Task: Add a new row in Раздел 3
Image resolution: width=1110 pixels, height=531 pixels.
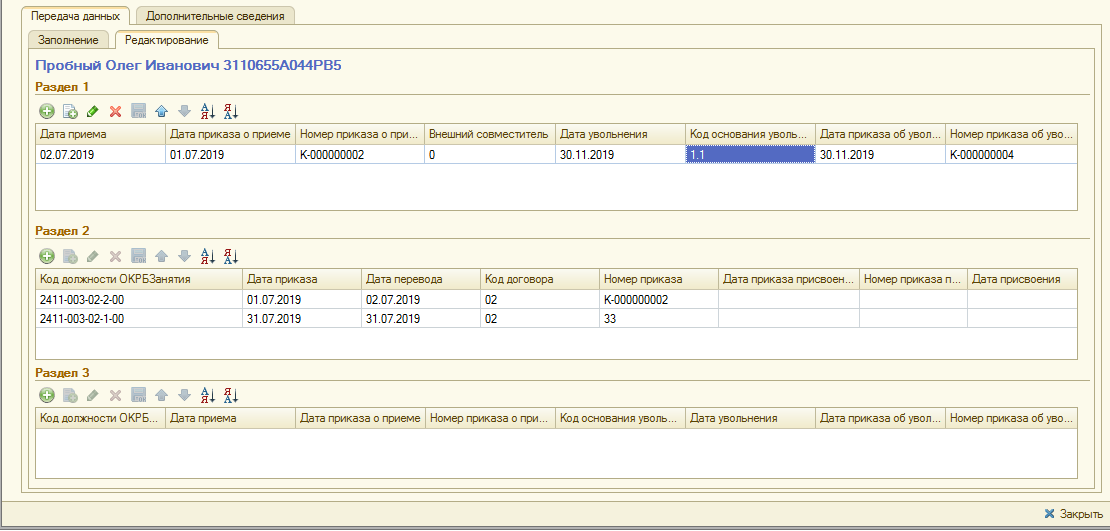Action: [x=46, y=396]
